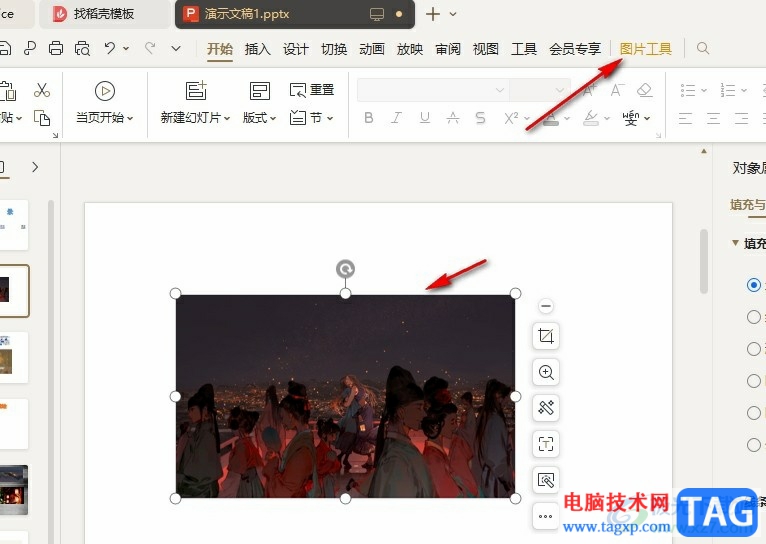Click the print icon in quick toolbar
The height and width of the screenshot is (544, 766).
(56, 48)
